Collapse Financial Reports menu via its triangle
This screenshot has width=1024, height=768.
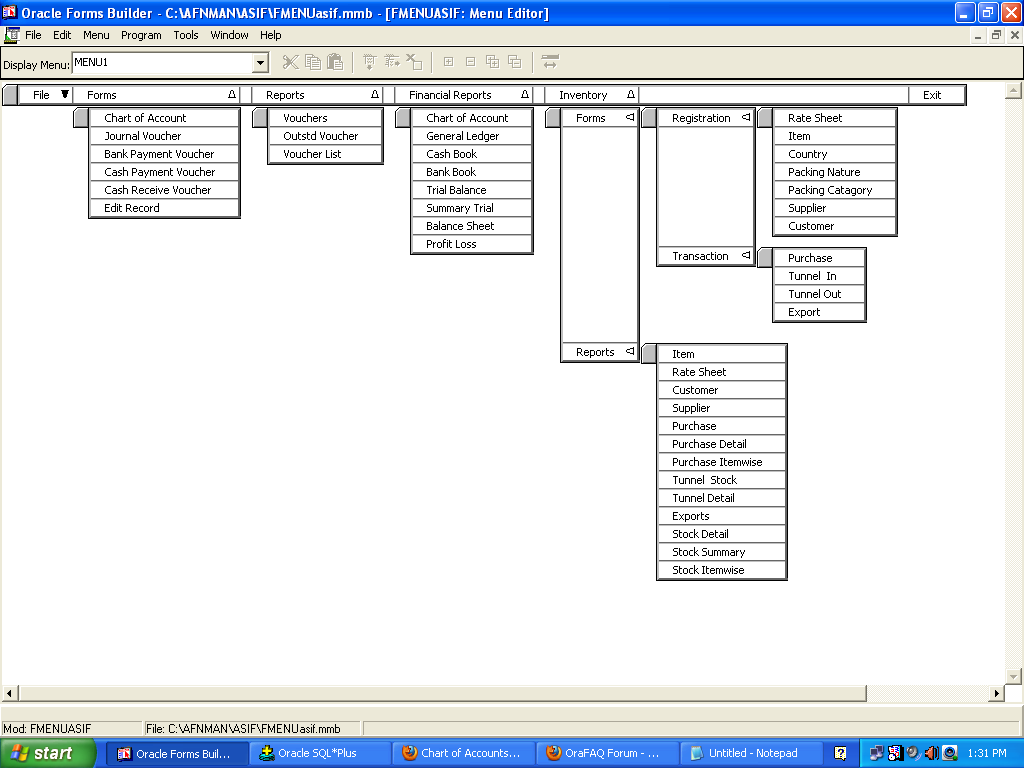coord(524,95)
